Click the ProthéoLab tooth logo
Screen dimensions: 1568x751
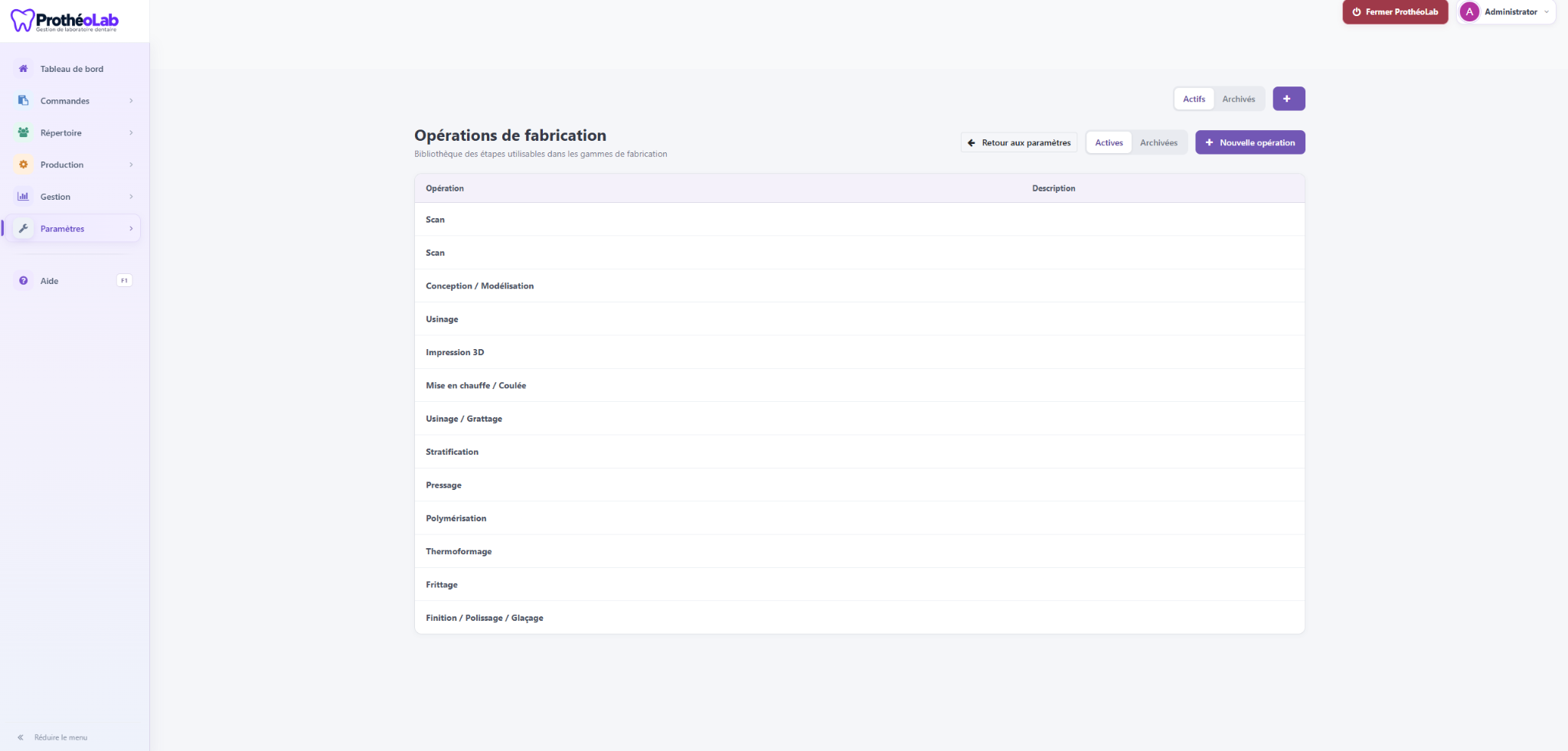(x=22, y=21)
